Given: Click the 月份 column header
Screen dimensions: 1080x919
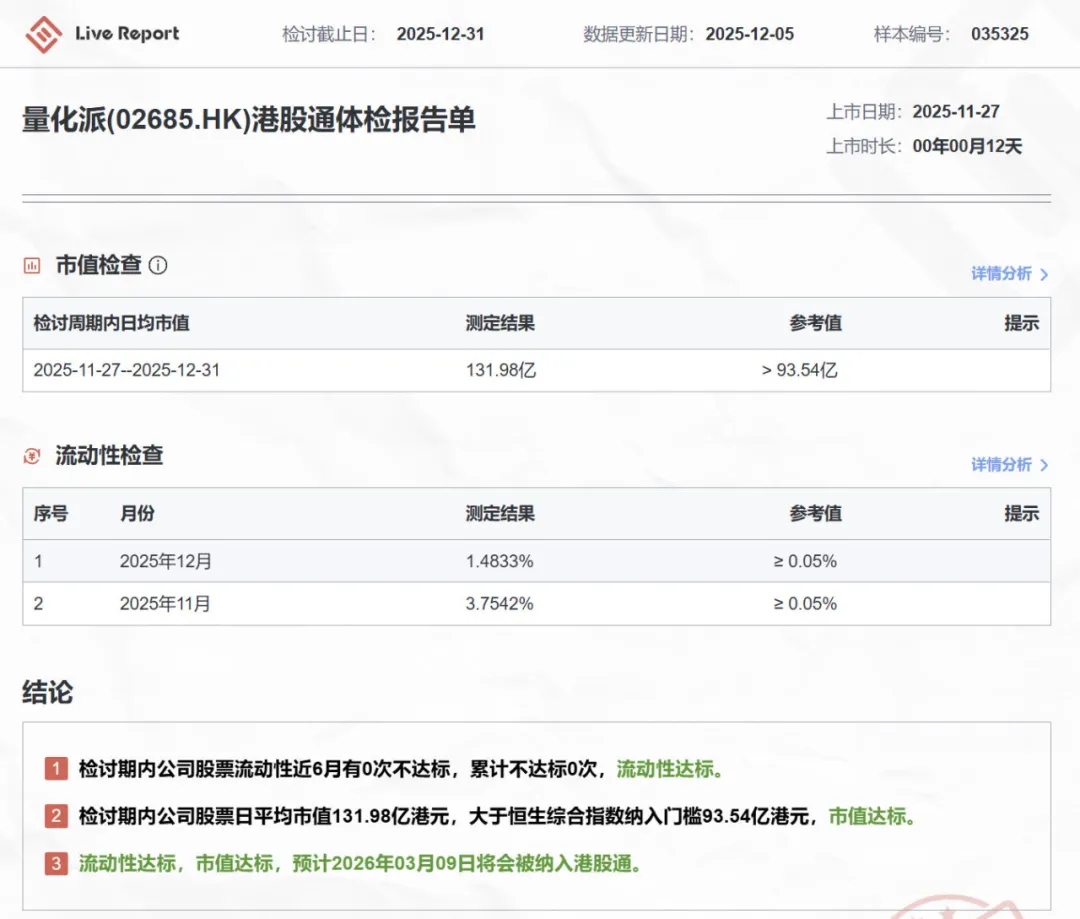Looking at the screenshot, I should [x=137, y=514].
